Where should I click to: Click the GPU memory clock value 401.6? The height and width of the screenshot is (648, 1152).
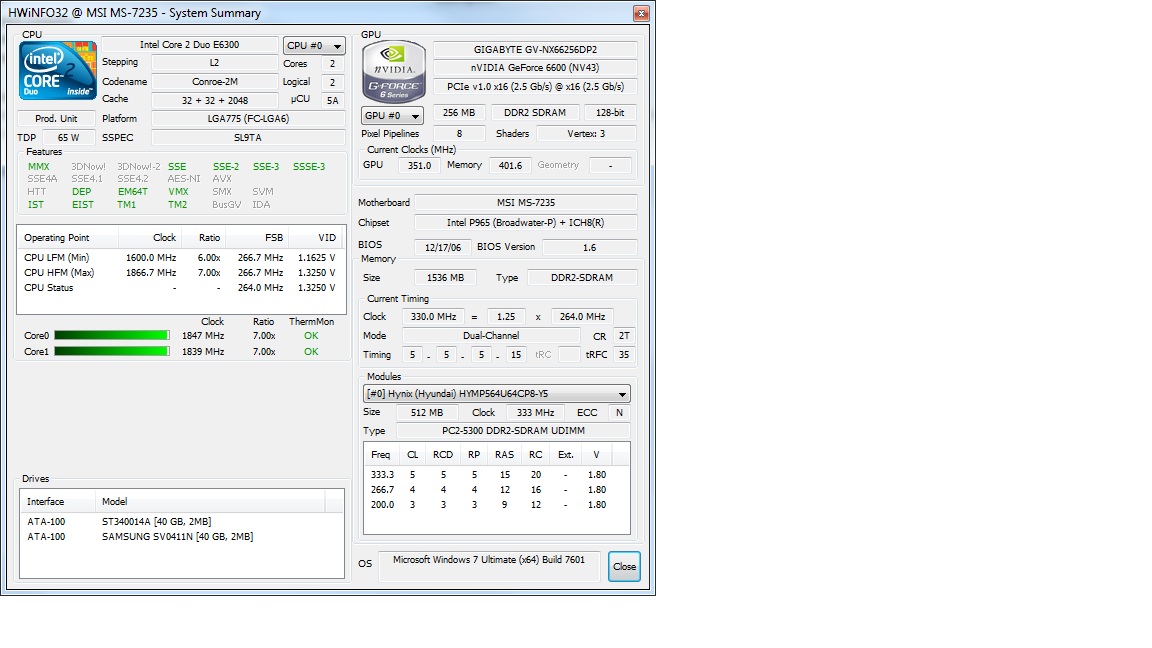[510, 165]
